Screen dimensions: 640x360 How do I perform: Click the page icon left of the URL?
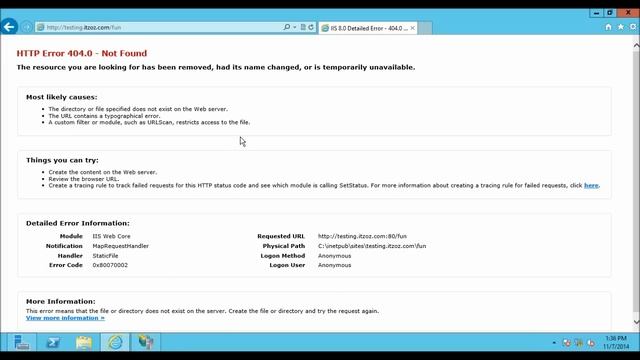40,27
